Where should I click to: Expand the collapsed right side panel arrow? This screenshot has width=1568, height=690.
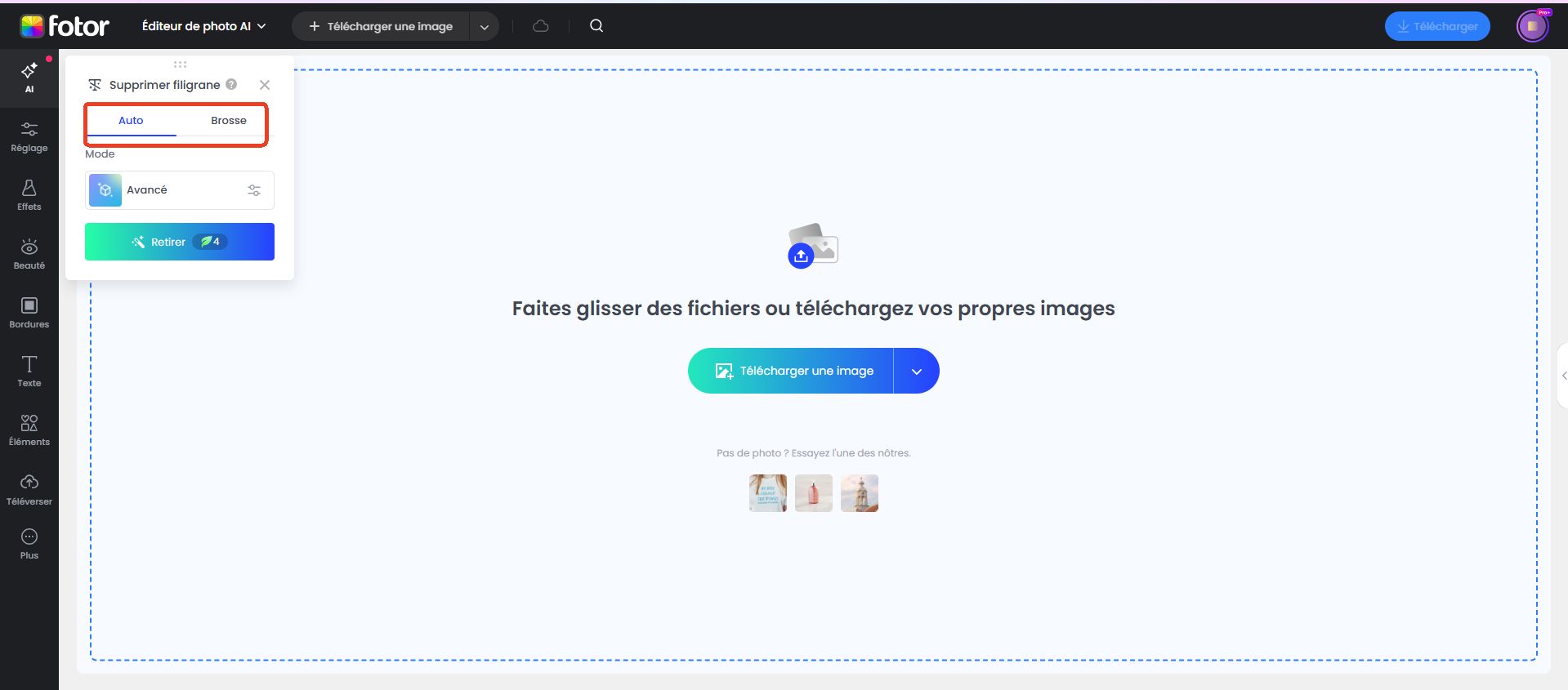point(1563,376)
